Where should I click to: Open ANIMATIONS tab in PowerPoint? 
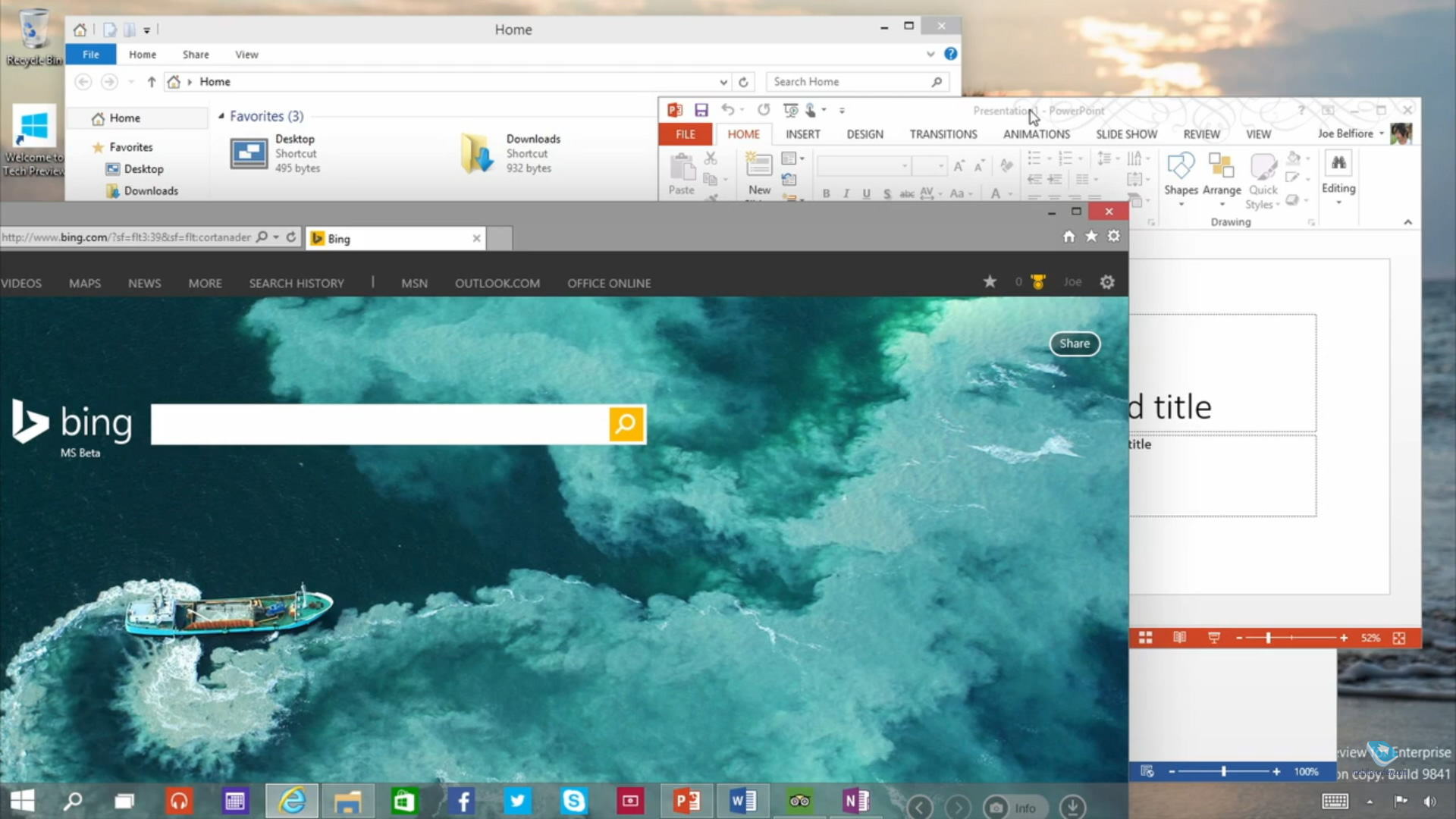tap(1036, 134)
